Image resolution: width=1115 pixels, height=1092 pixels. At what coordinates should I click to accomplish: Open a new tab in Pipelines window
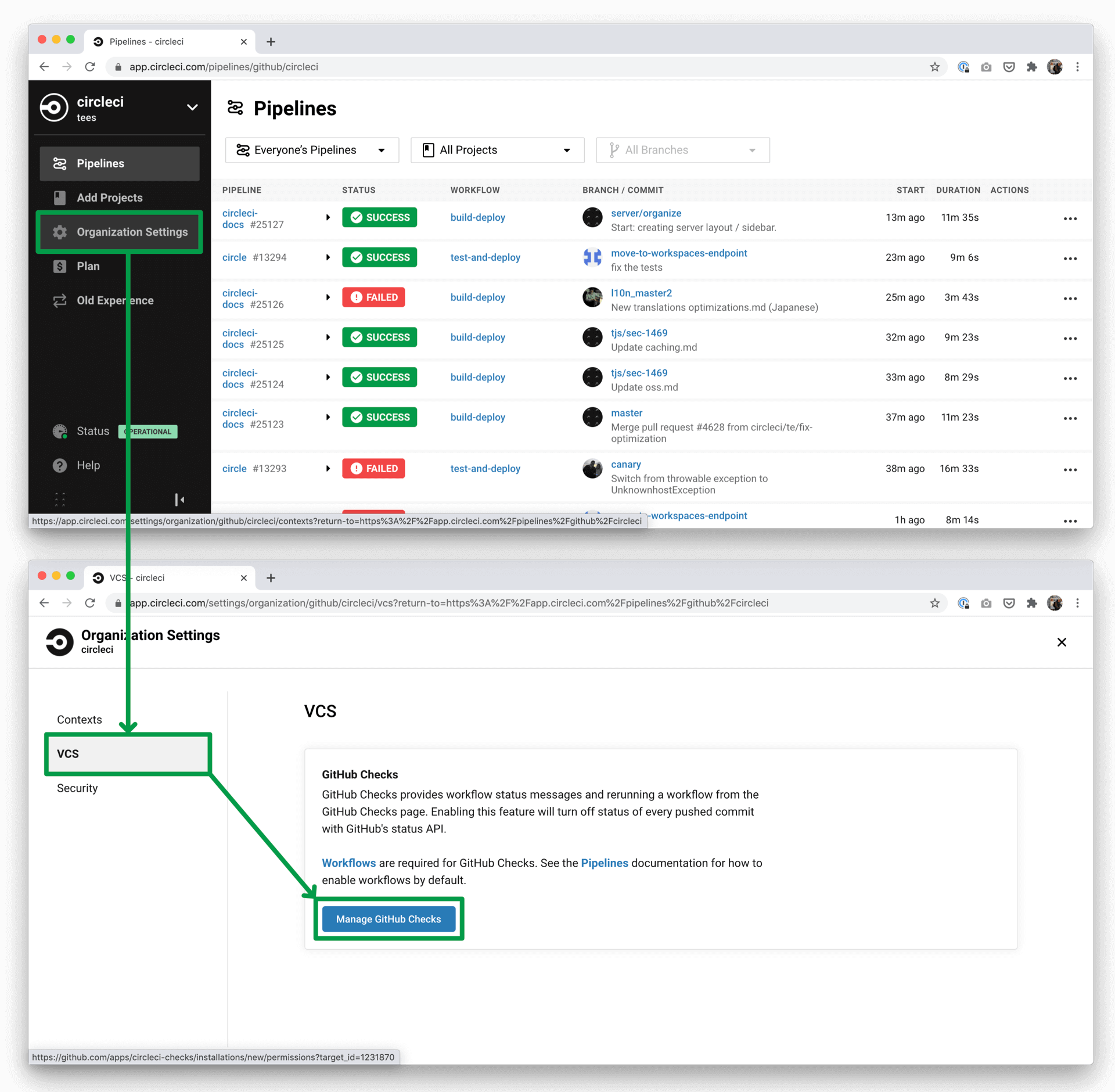[x=271, y=42]
